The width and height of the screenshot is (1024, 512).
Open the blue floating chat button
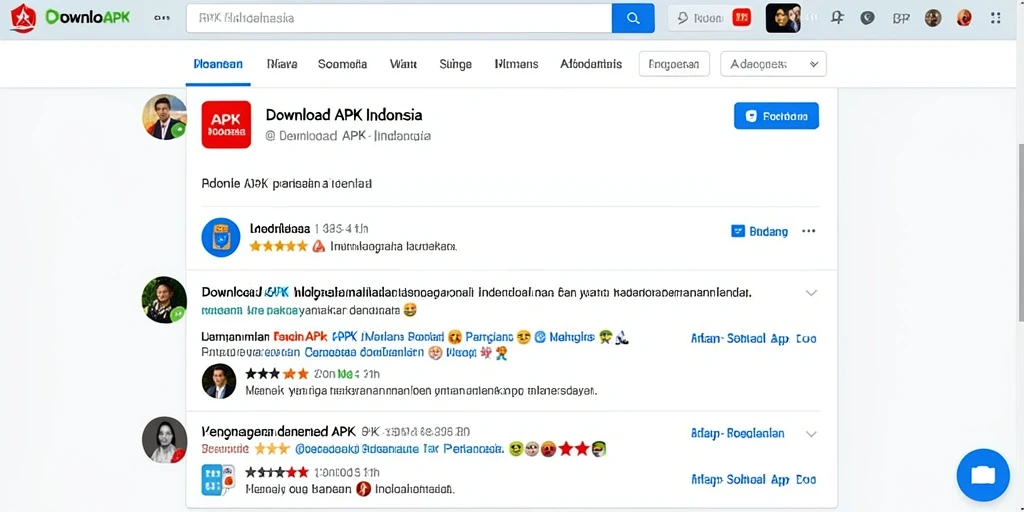[983, 475]
